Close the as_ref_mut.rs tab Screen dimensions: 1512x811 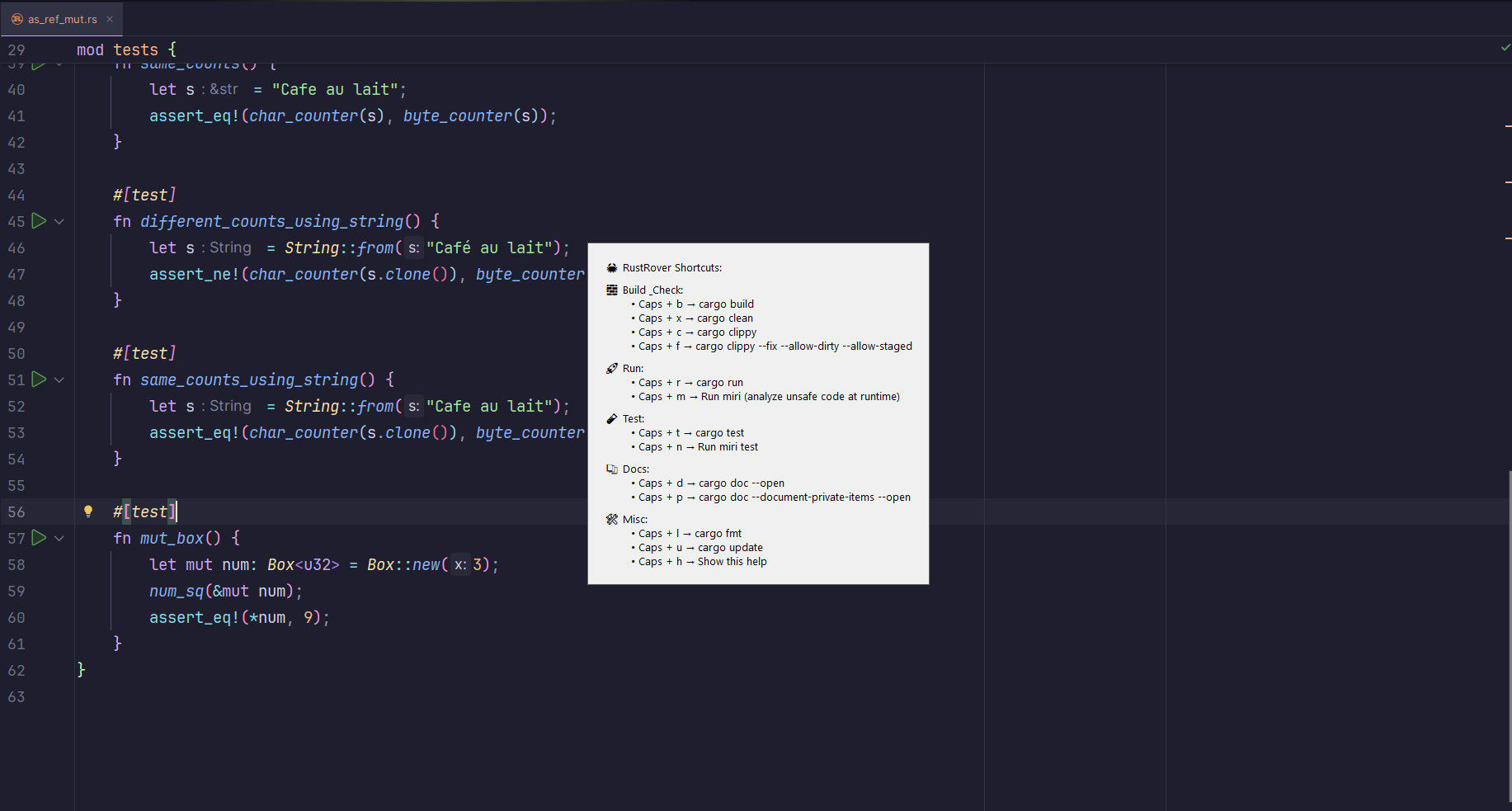[110, 19]
